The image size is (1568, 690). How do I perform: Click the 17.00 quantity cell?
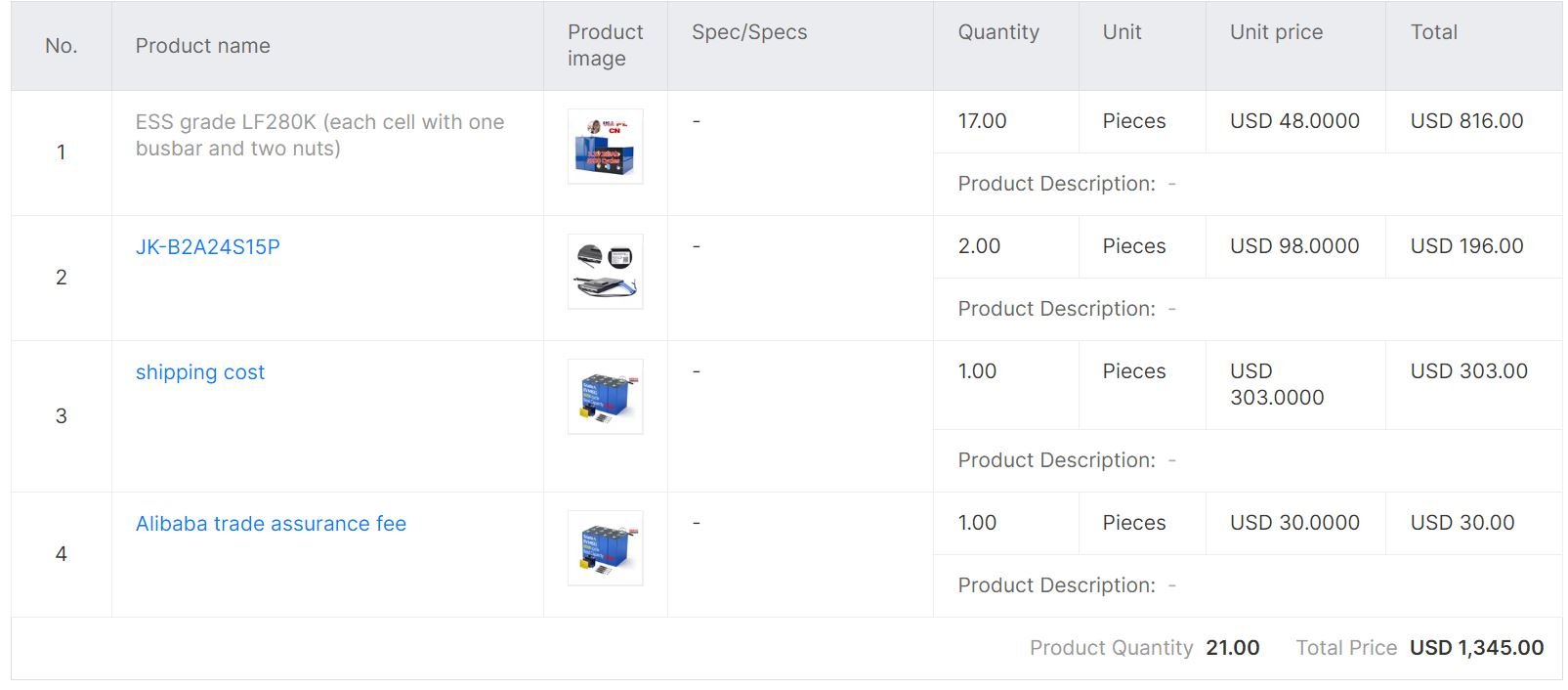pyautogui.click(x=982, y=121)
